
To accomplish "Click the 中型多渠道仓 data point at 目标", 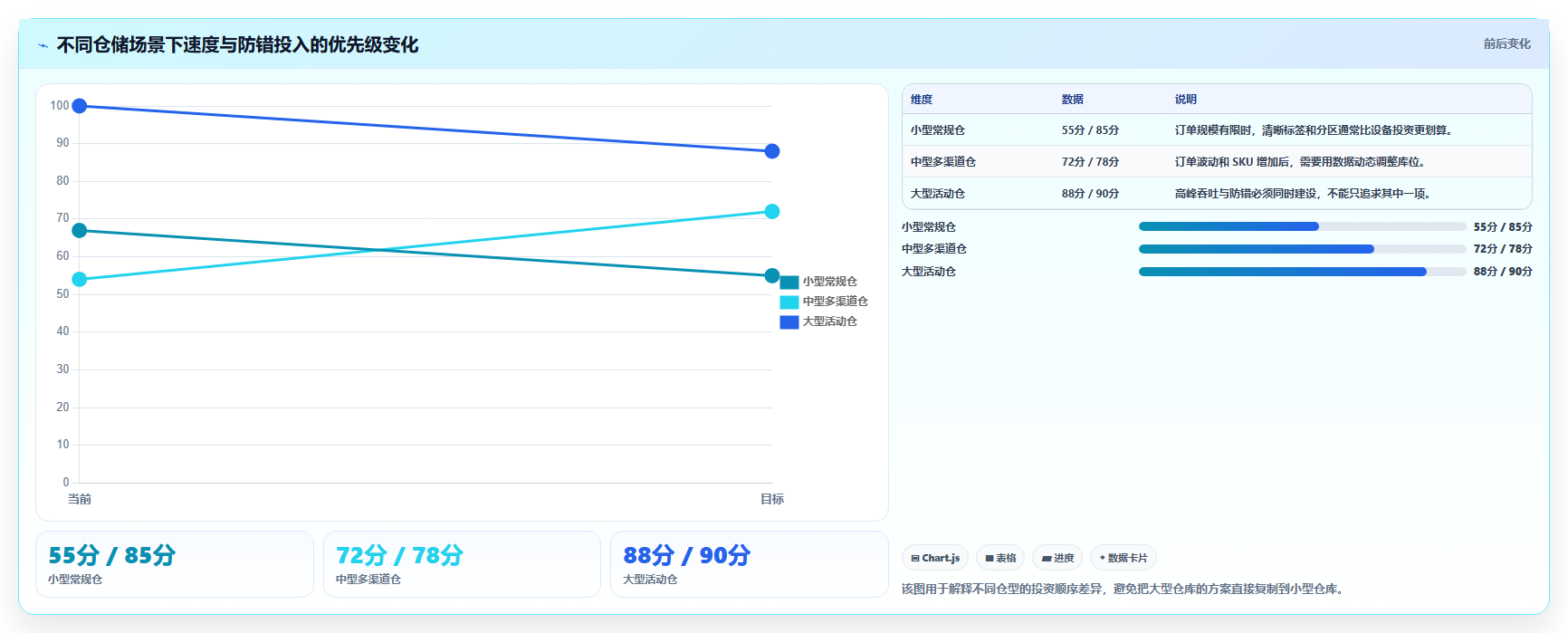I will pyautogui.click(x=772, y=212).
